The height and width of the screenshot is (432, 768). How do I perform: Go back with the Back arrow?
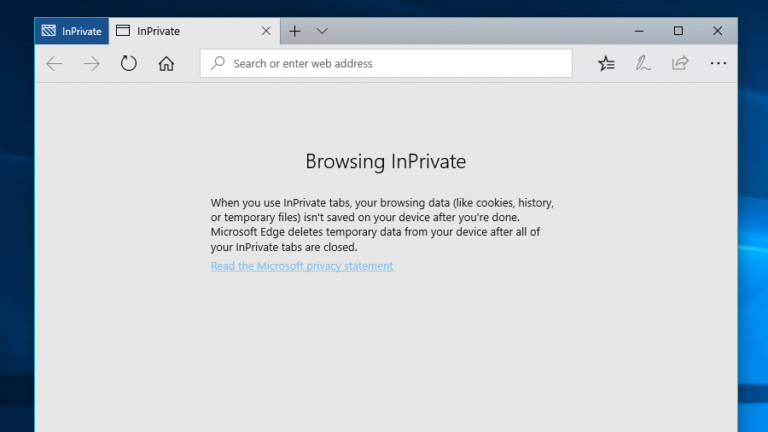pos(54,64)
